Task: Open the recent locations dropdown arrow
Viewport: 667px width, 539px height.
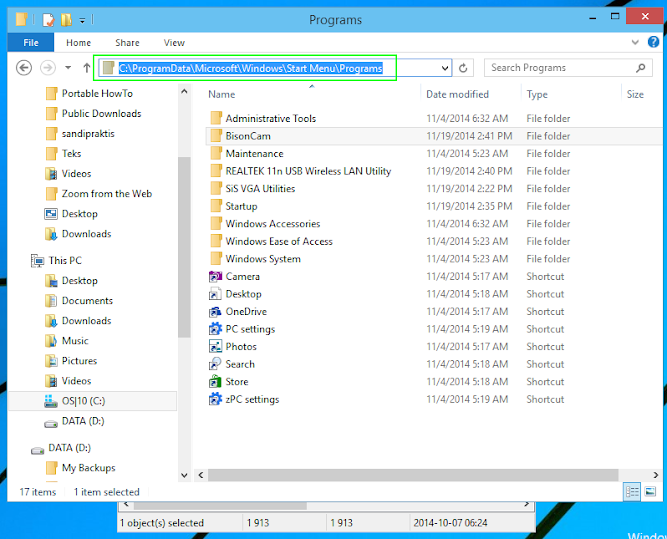Action: tap(68, 68)
